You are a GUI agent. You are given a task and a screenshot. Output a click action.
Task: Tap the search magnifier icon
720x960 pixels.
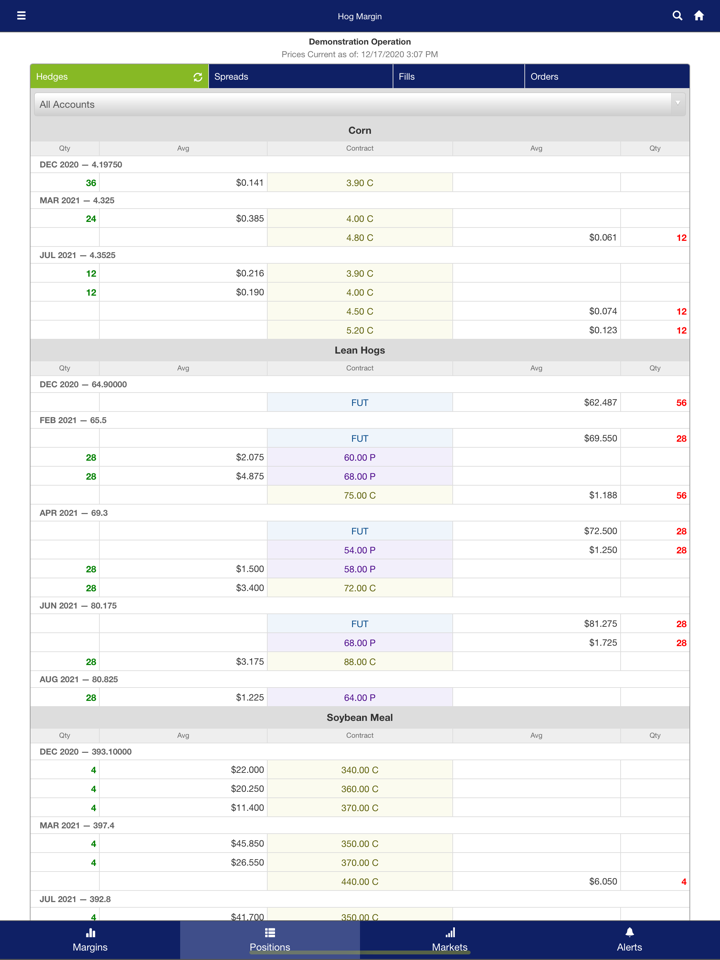click(x=677, y=16)
